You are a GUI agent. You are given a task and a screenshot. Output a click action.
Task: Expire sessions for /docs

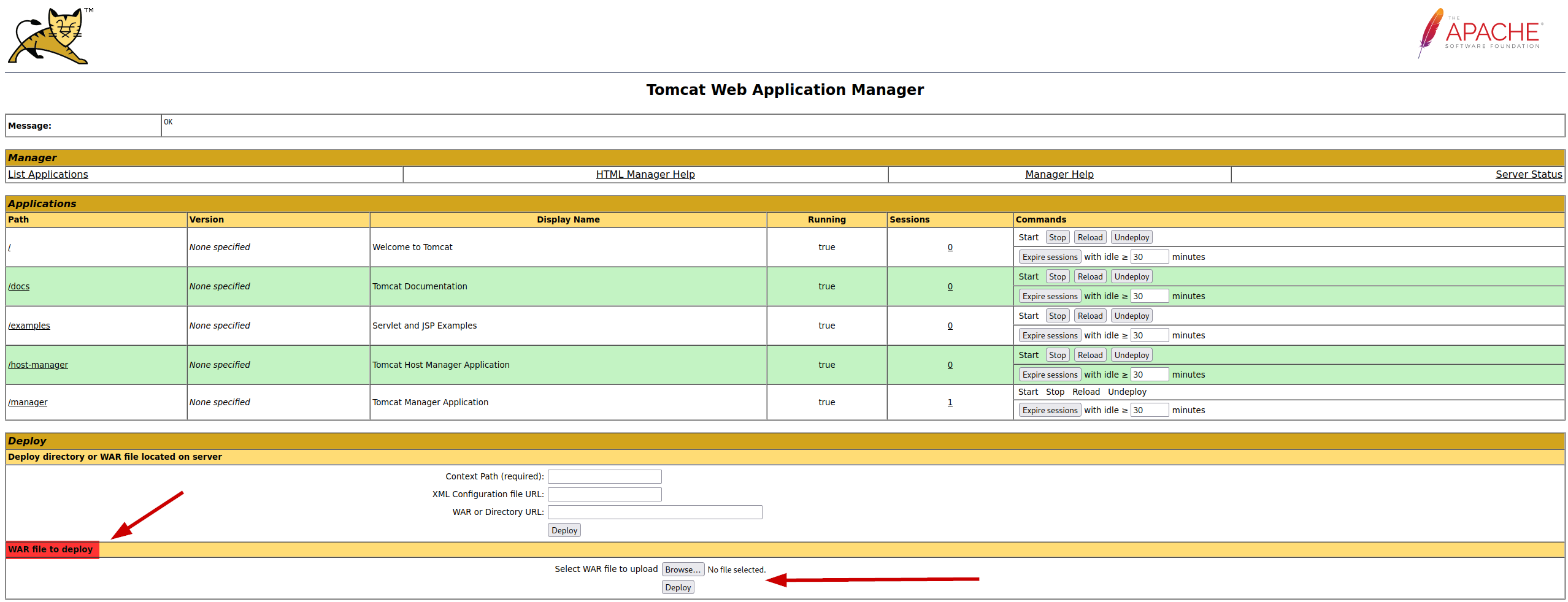[x=1050, y=296]
